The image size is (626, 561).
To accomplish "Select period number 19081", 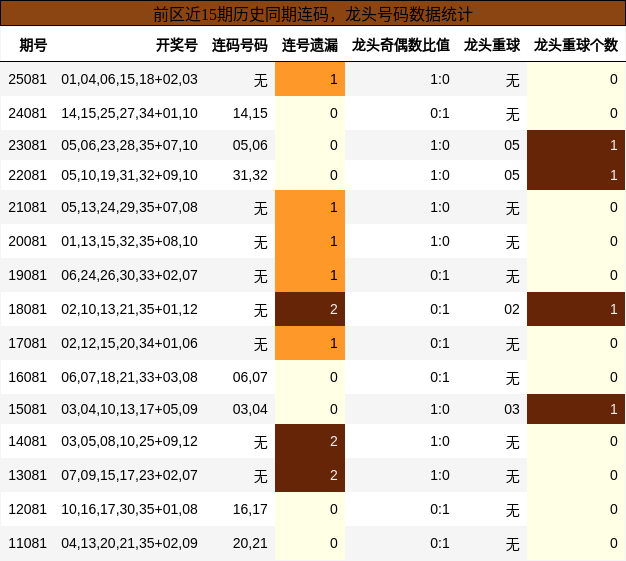I will pyautogui.click(x=28, y=275).
